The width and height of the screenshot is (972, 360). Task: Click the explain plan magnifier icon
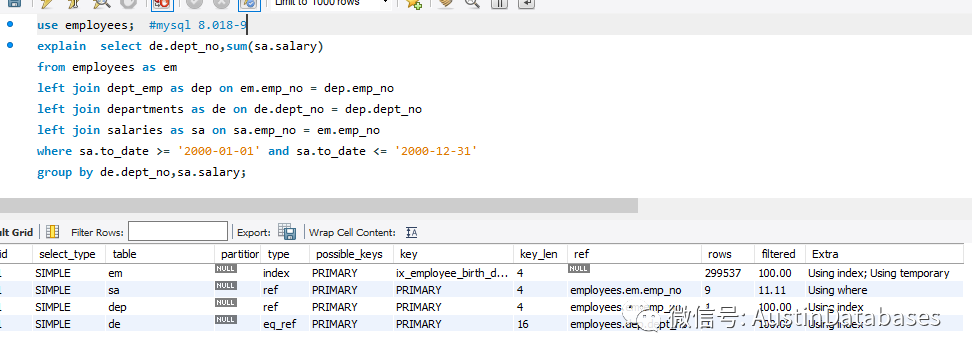[101, 4]
